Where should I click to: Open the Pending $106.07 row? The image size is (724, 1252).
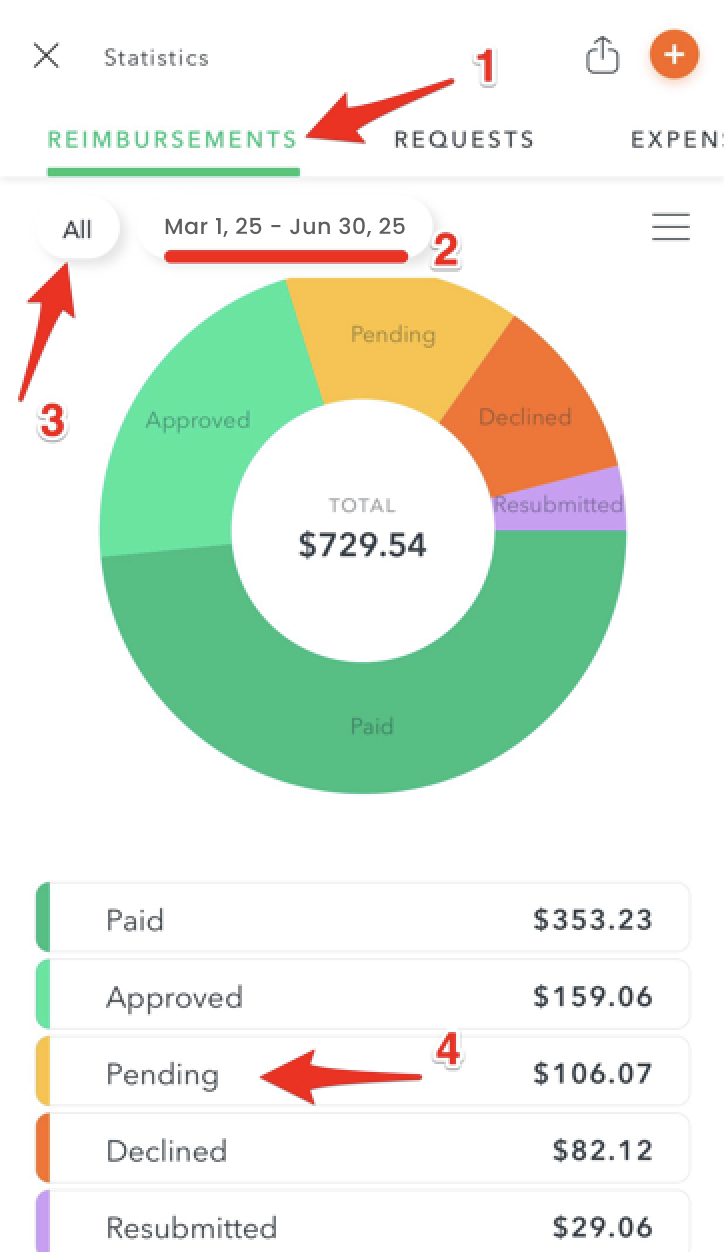tap(363, 1073)
